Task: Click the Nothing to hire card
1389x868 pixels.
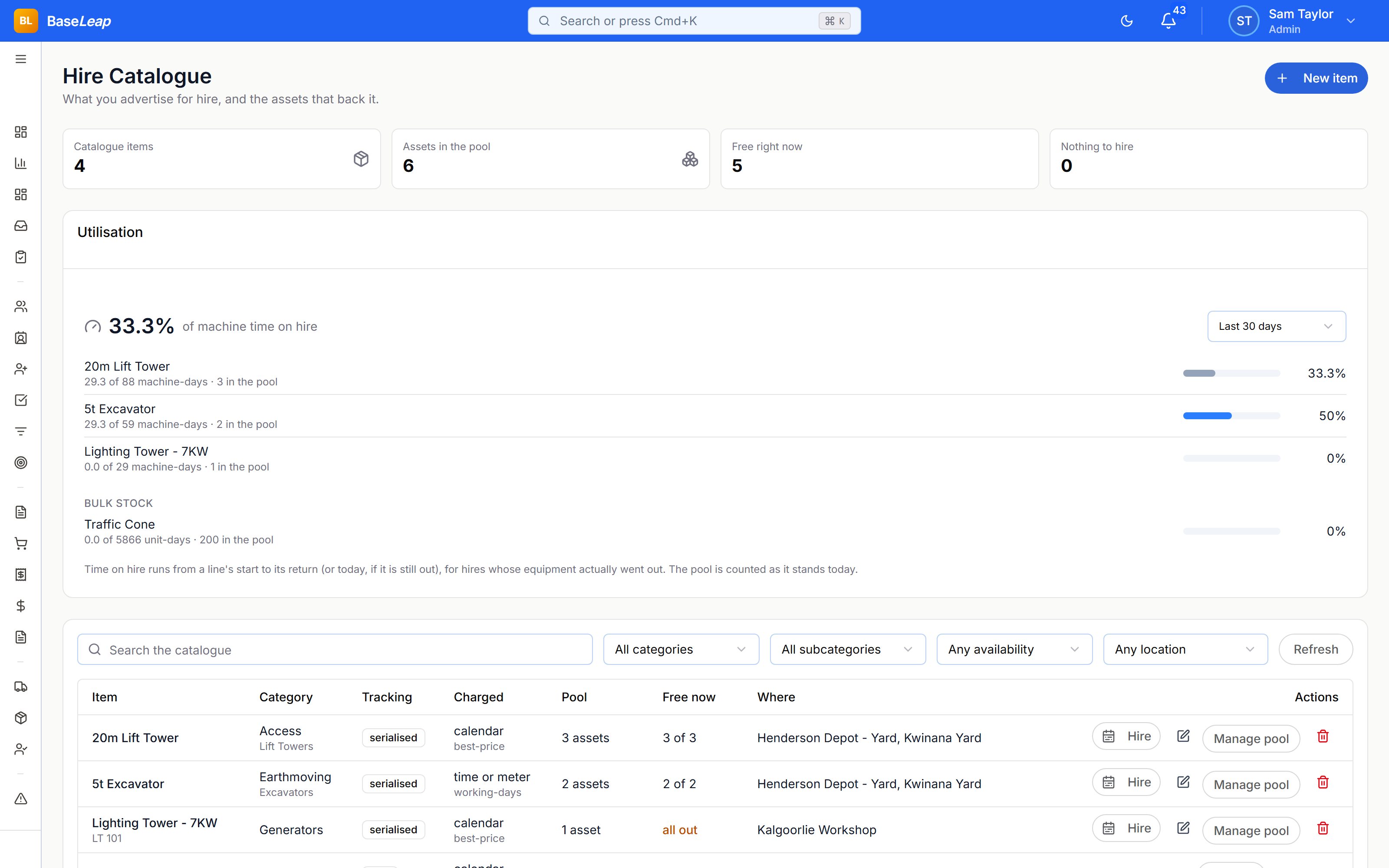Action: click(1208, 158)
